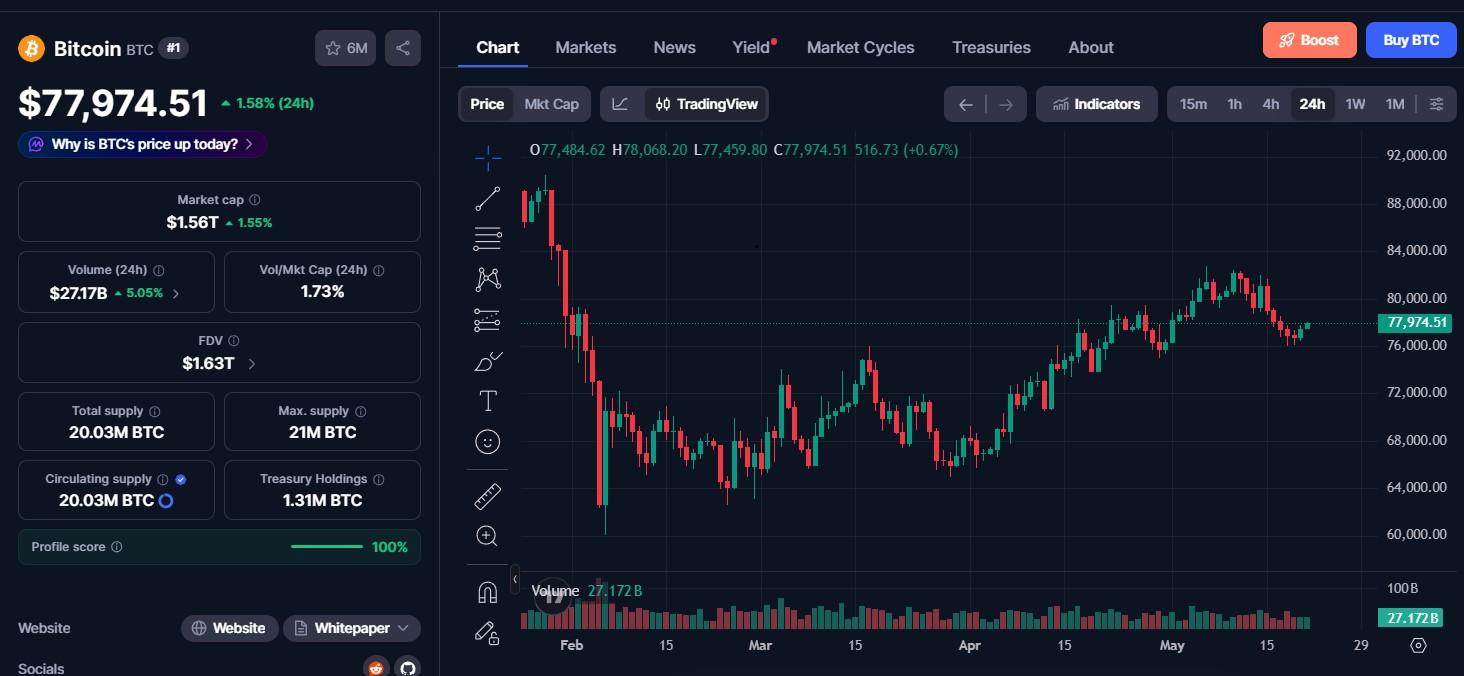Open the Indicators menu

pos(1097,104)
